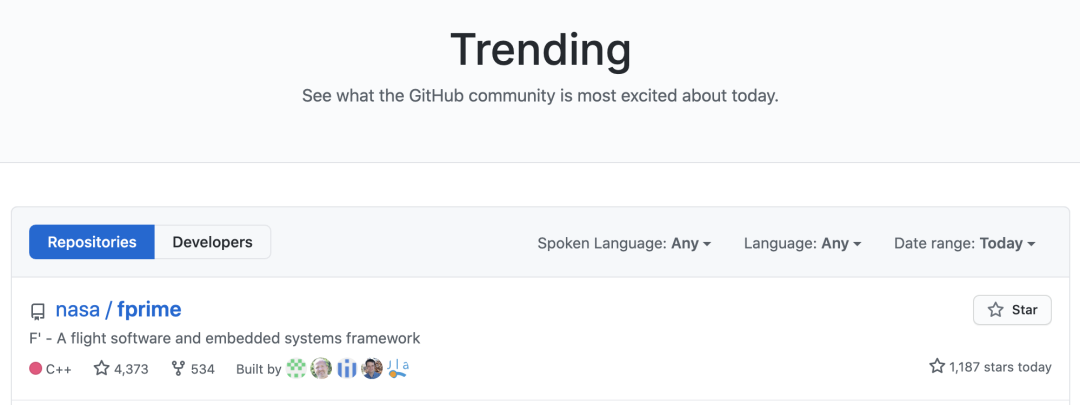Expand the Language: Any filter

tap(802, 243)
